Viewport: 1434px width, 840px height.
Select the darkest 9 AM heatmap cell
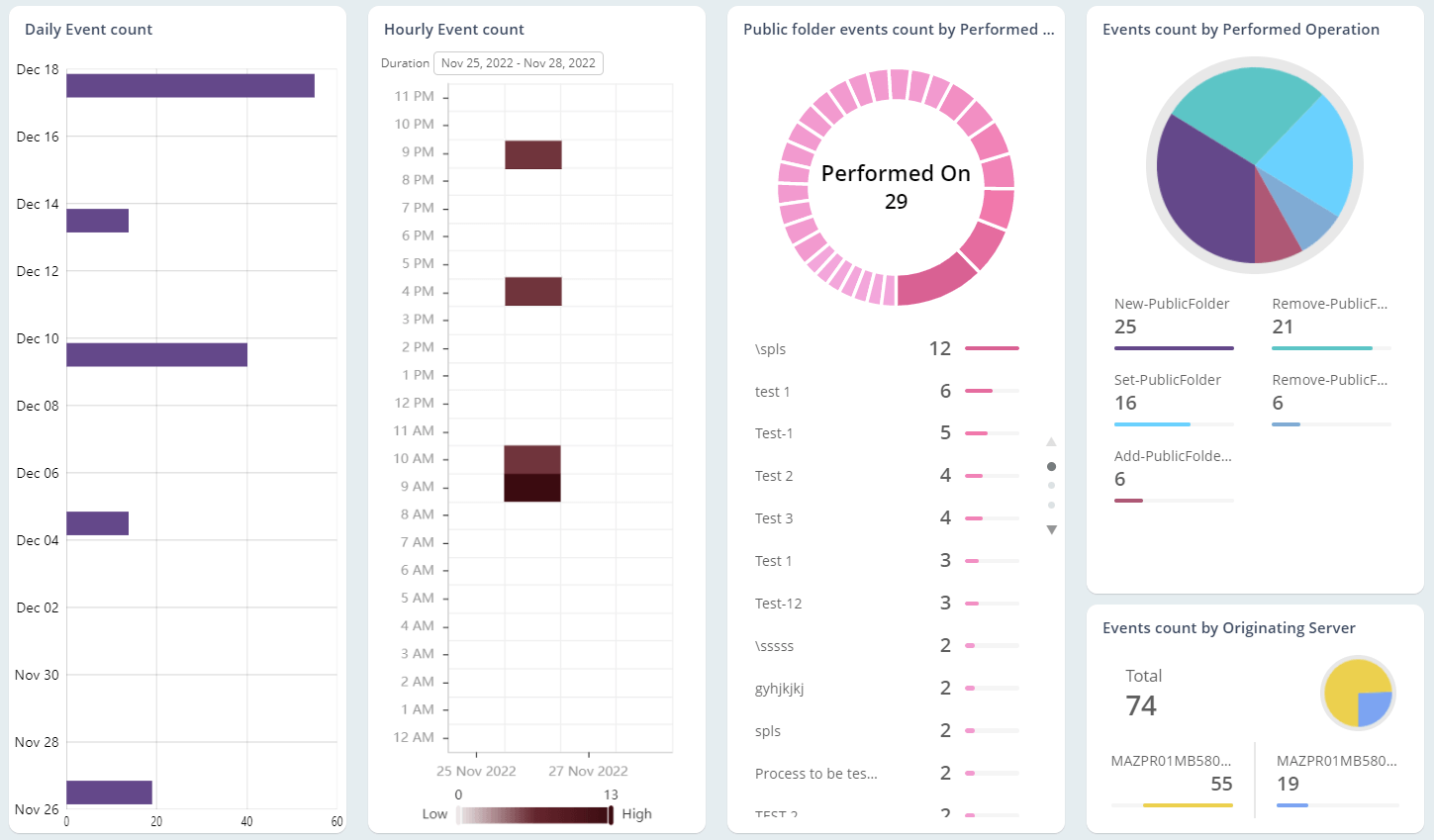[x=532, y=486]
